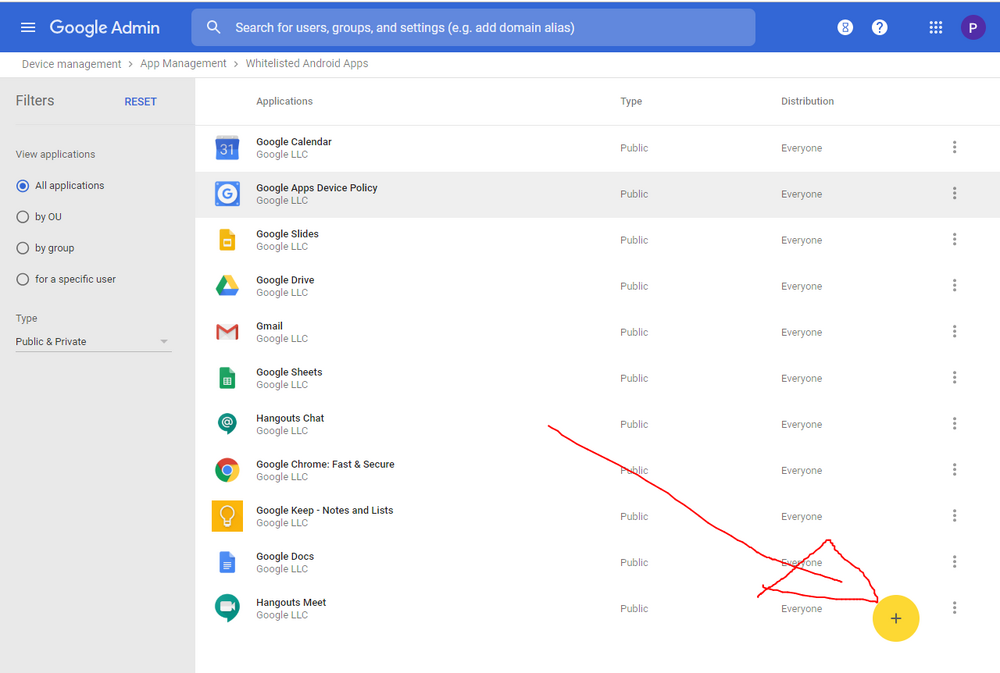Open the Google Sheets app name

tap(290, 372)
